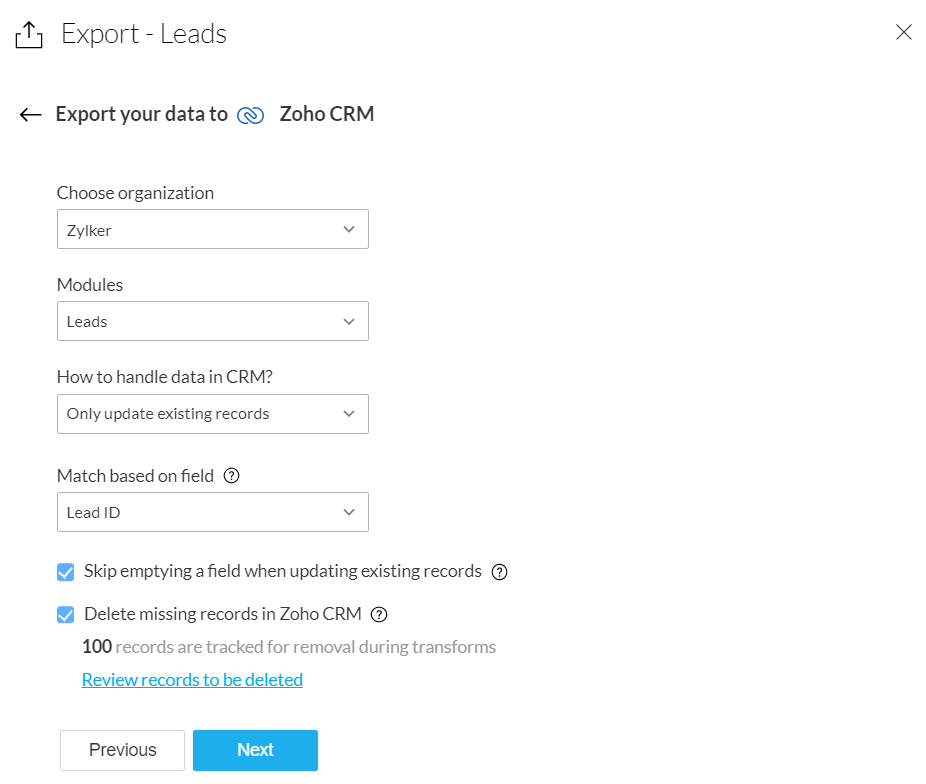926x784 pixels.
Task: Go back using the left arrow icon
Action: coord(30,115)
